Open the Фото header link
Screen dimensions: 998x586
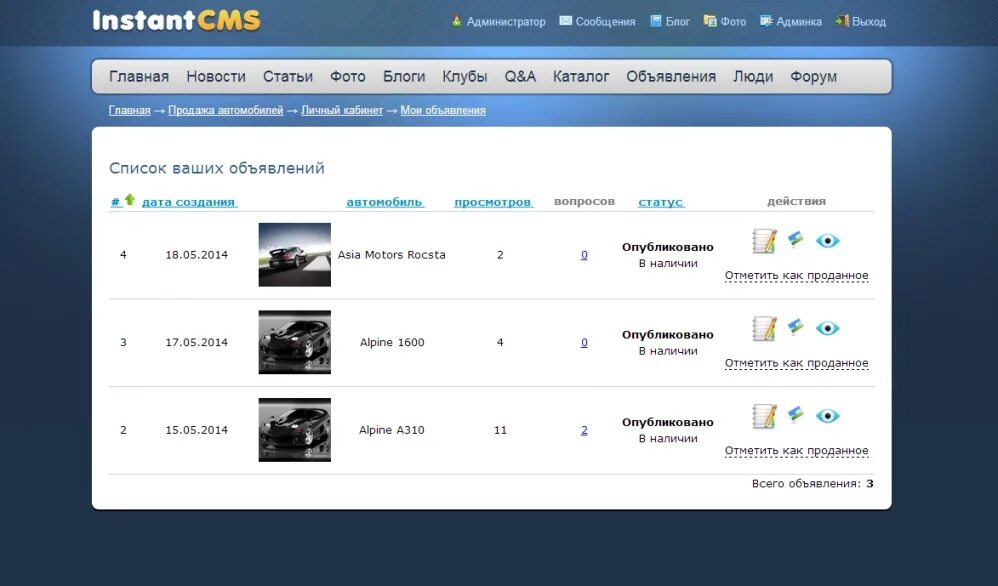click(x=733, y=22)
